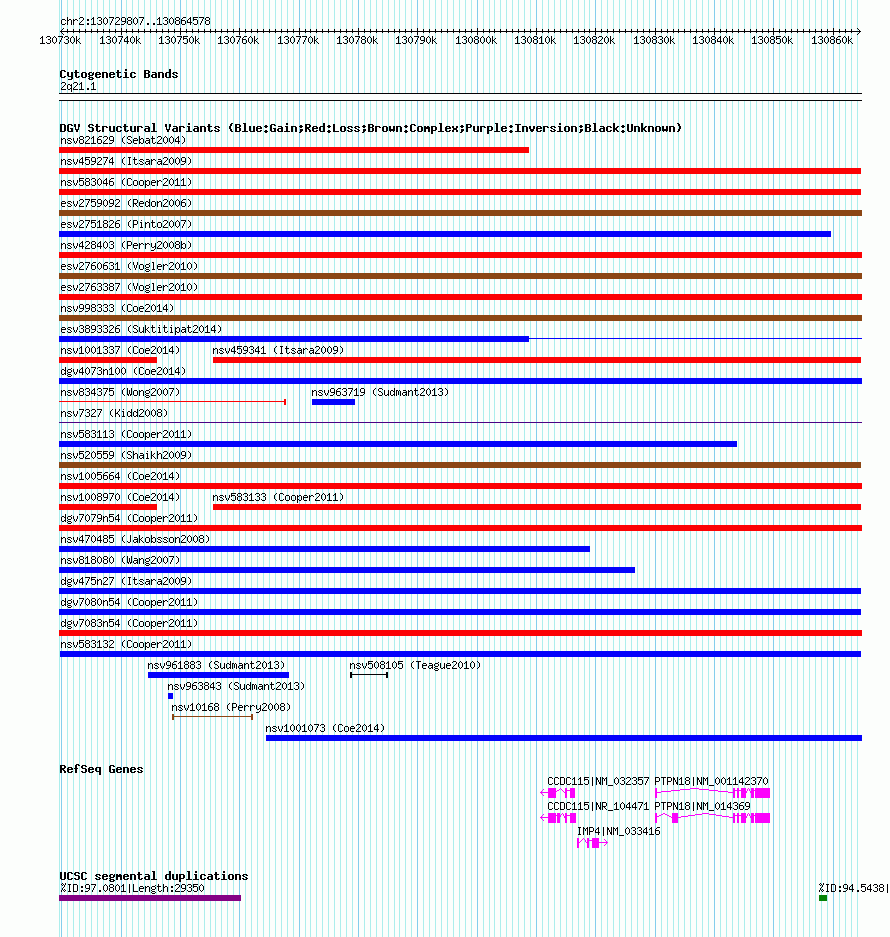
Task: Open dgv4073n100 (Coe2014) label
Action: click(123, 371)
